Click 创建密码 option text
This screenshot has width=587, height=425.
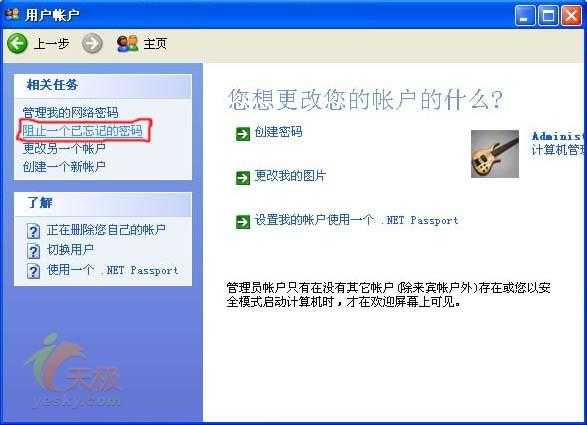pyautogui.click(x=279, y=131)
